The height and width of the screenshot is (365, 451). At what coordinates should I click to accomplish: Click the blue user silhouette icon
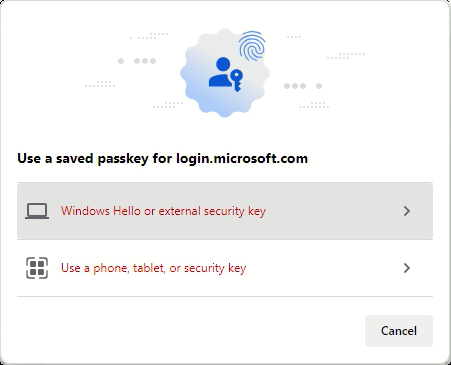coord(220,72)
